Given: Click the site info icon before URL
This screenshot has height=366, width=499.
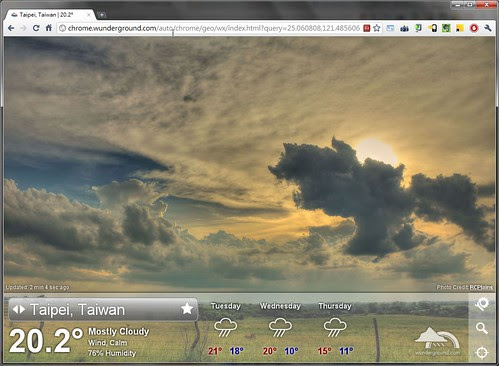Looking at the screenshot, I should click(62, 28).
